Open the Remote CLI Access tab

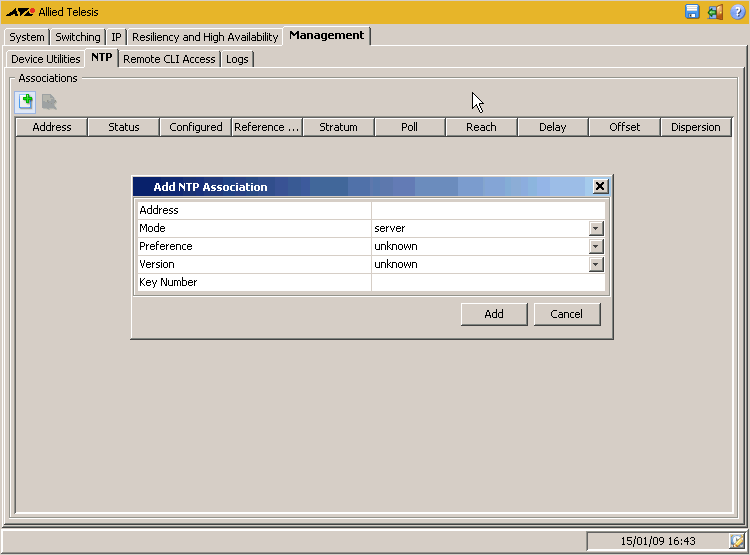pyautogui.click(x=169, y=59)
